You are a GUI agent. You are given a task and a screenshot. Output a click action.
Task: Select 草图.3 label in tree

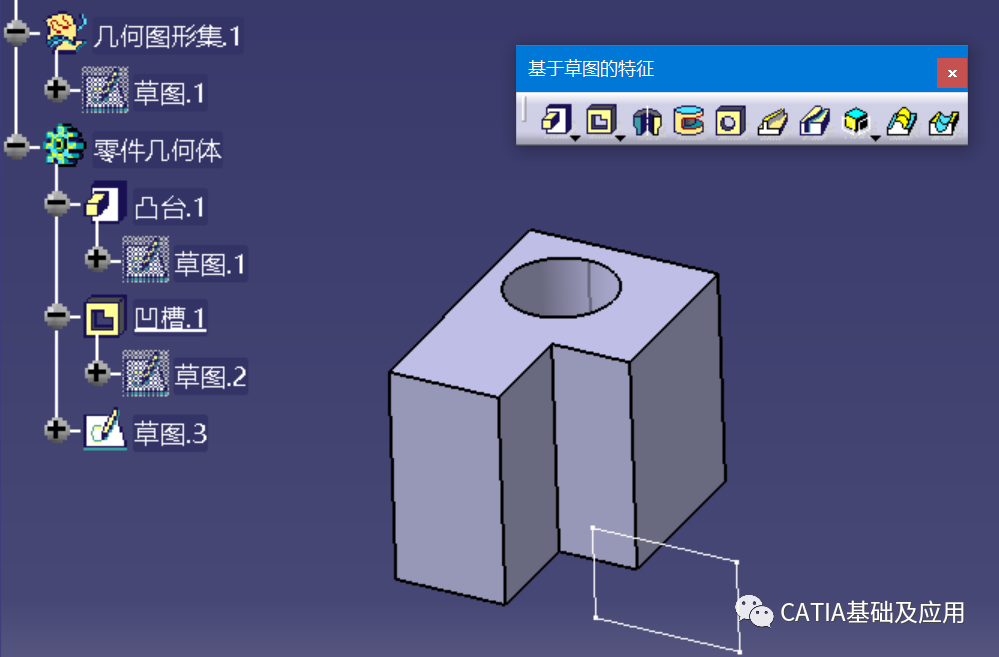(170, 433)
